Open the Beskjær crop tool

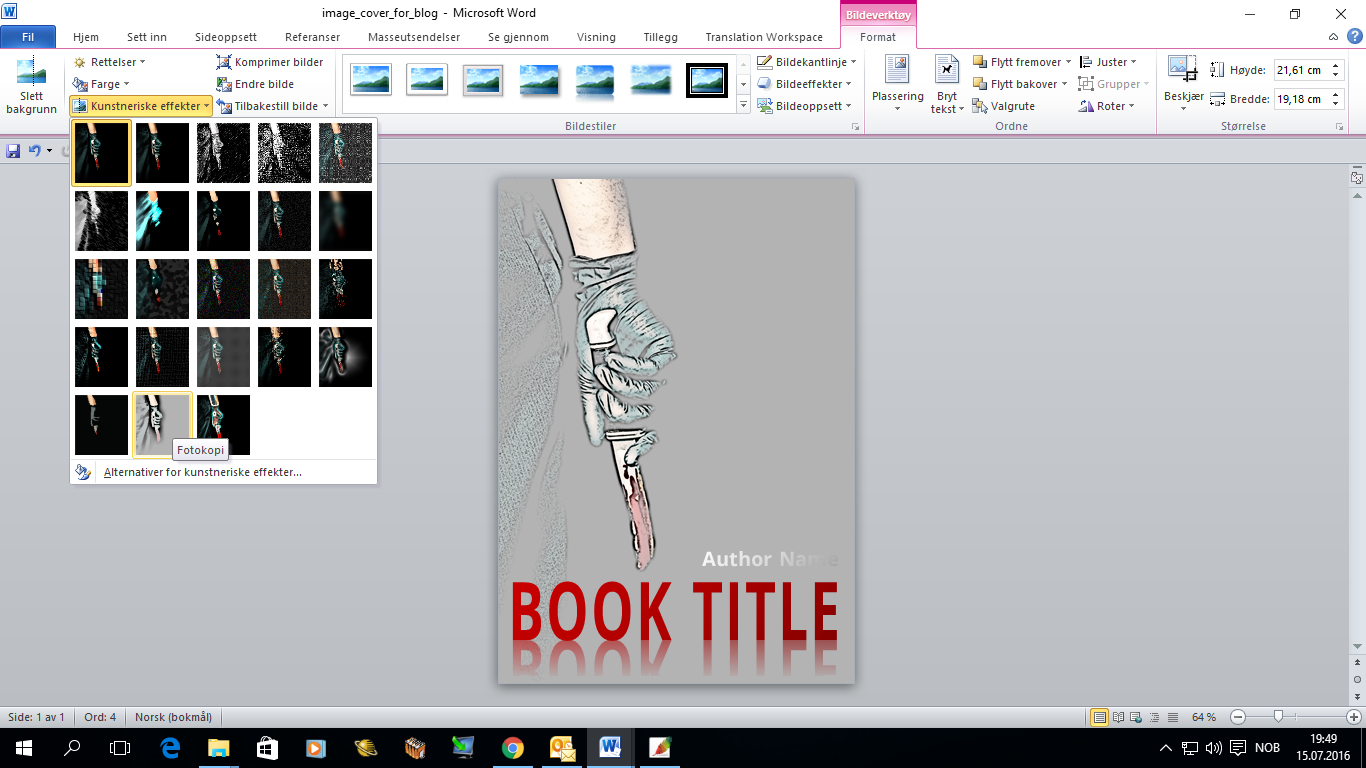click(x=1183, y=70)
